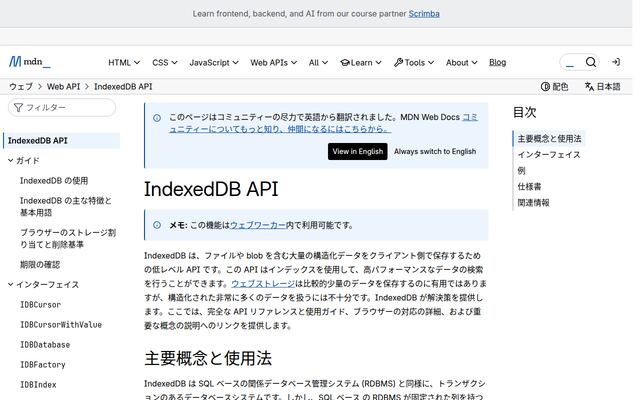Click the Scrimba link in the banner

tap(424, 13)
